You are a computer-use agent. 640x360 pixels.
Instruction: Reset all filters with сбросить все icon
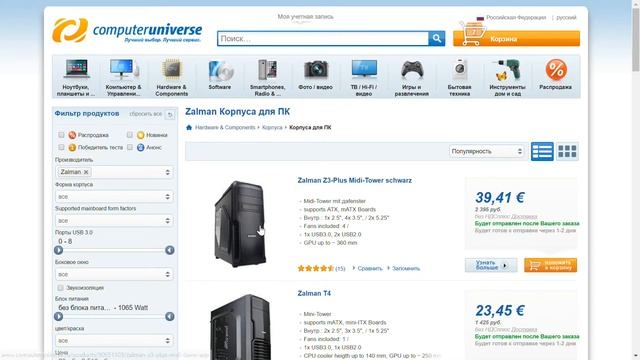(170, 115)
